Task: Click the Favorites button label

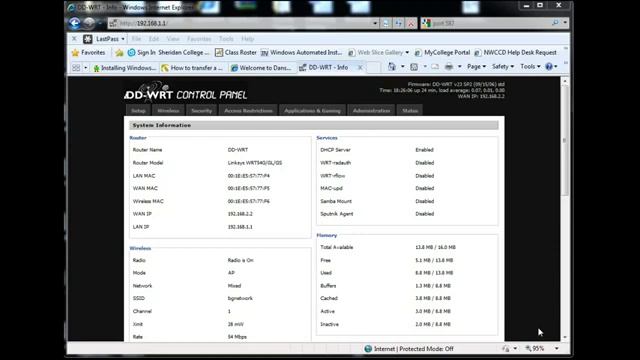Action: tap(93, 53)
